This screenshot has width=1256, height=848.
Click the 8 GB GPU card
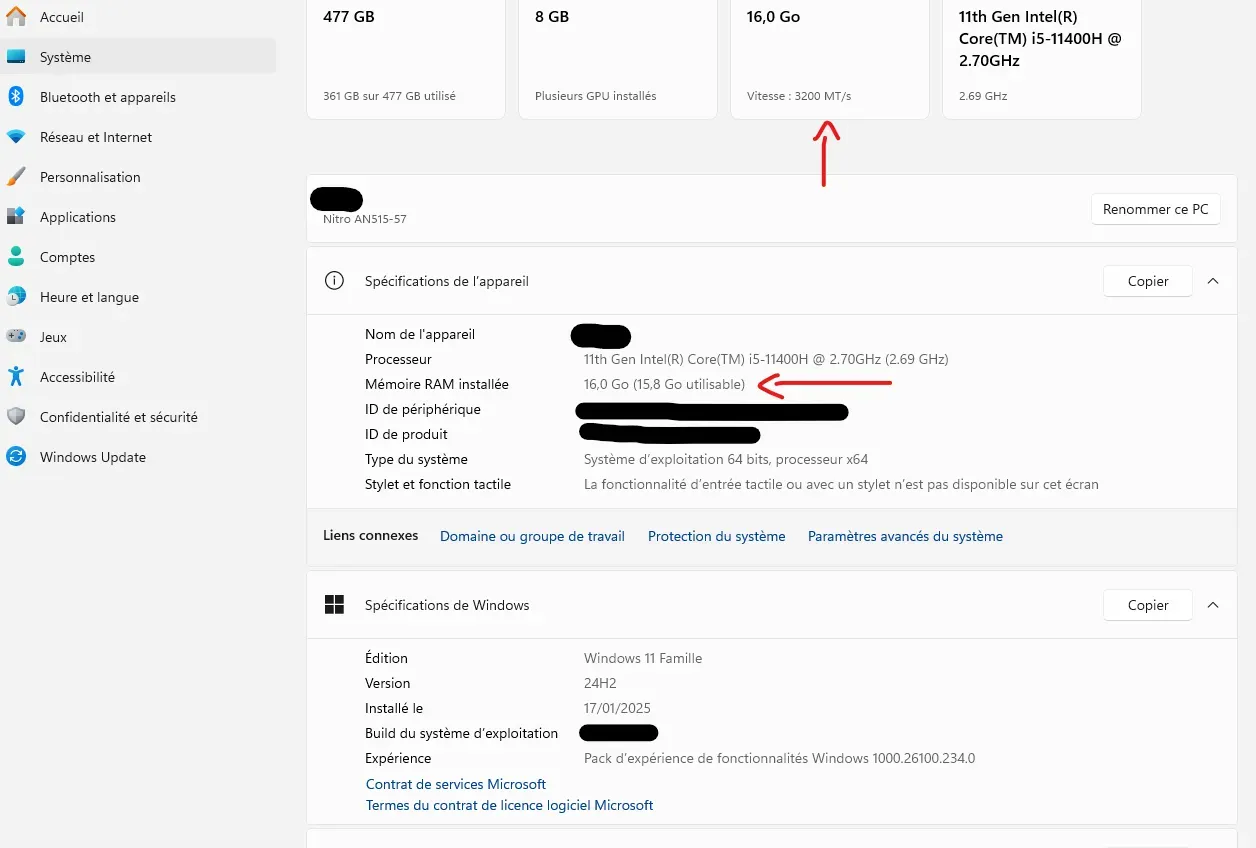[618, 58]
